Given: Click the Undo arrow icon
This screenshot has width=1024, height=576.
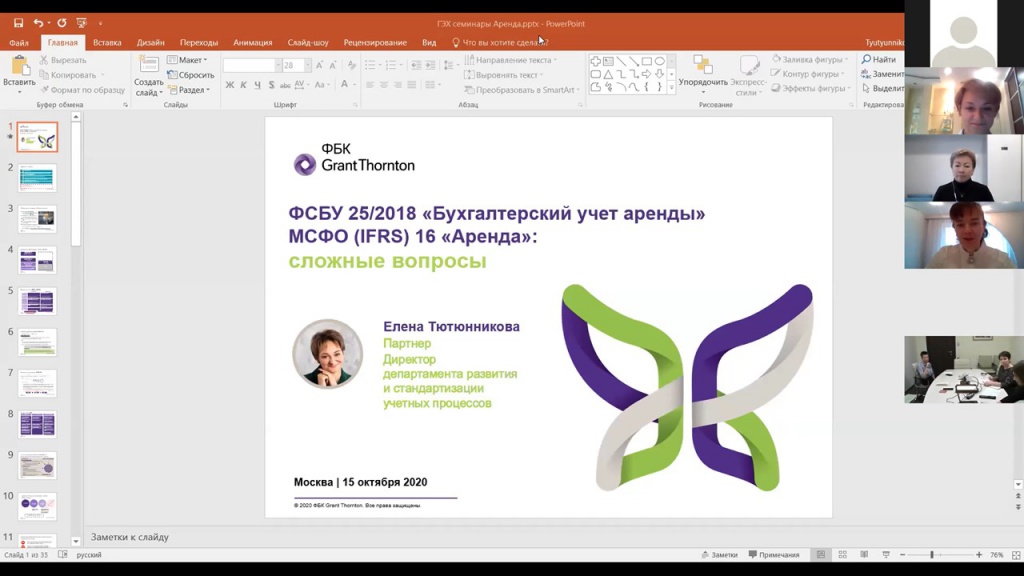Looking at the screenshot, I should 38,23.
